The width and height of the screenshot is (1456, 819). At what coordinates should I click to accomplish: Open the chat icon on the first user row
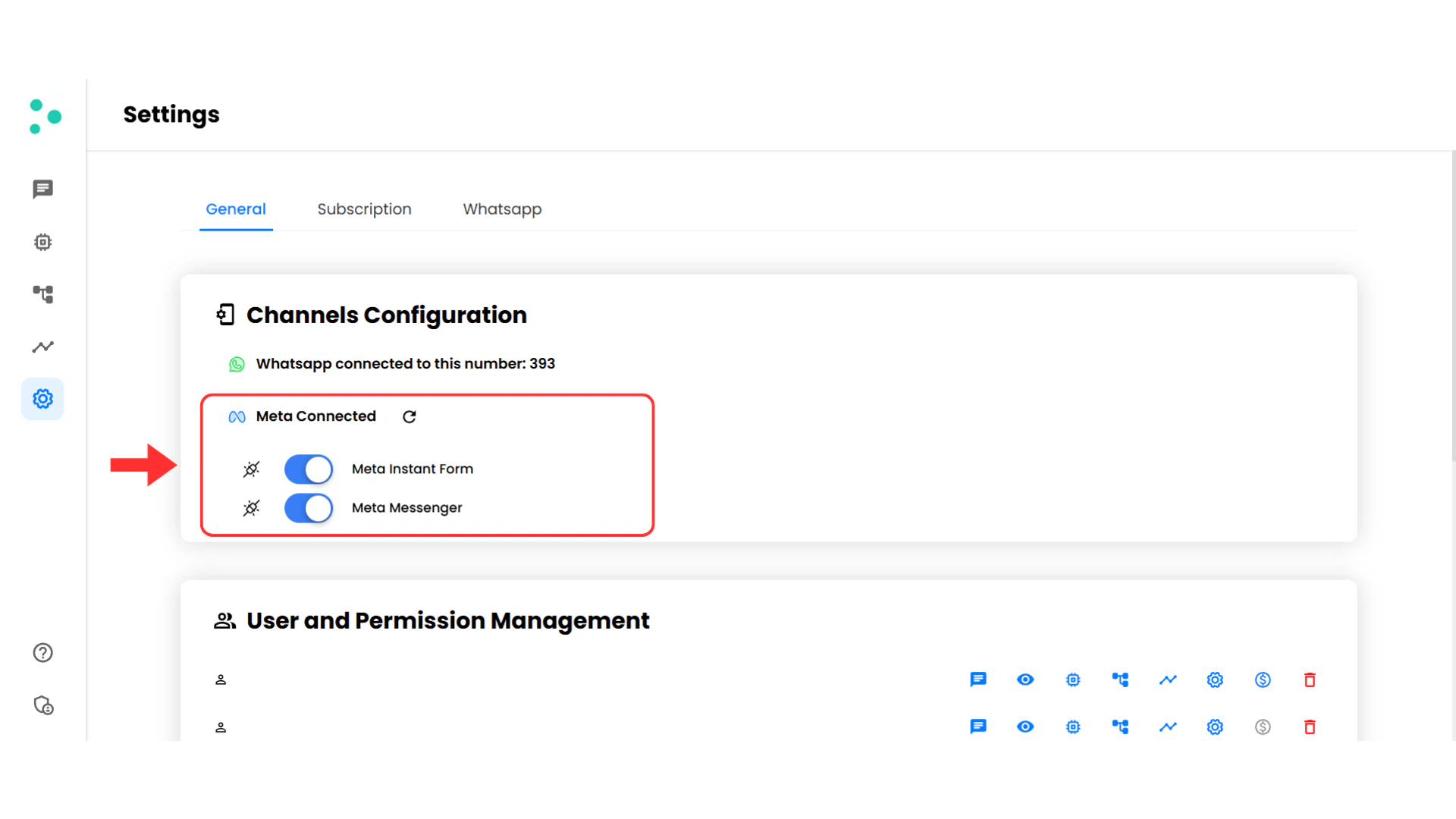click(x=977, y=679)
